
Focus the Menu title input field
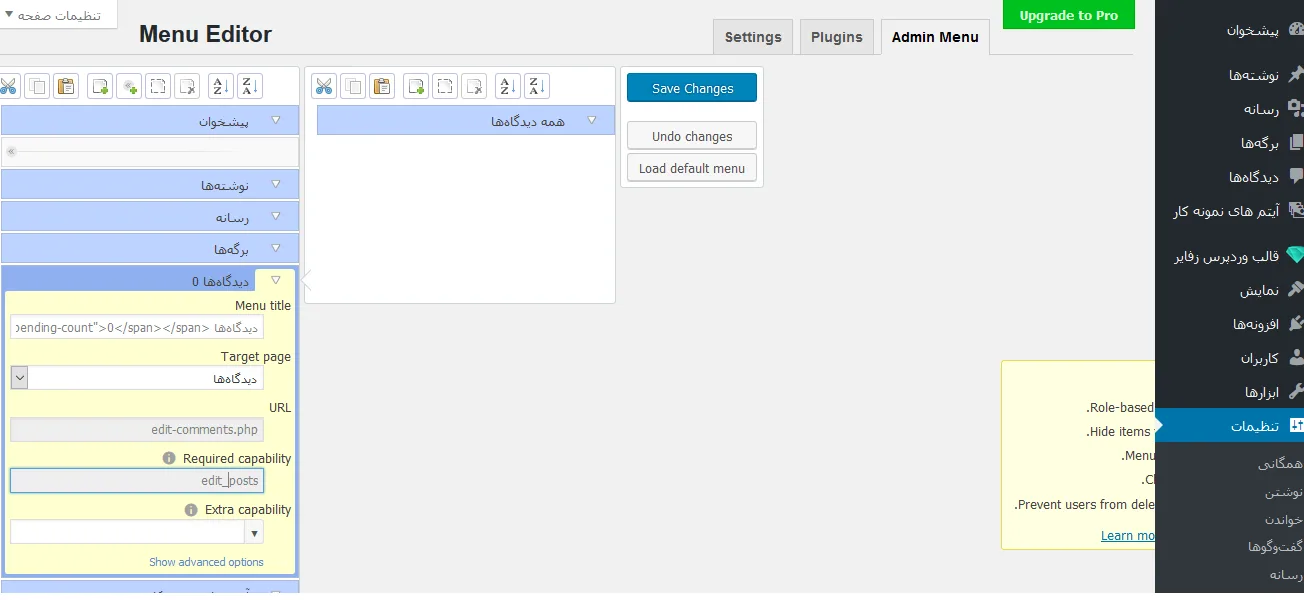pos(137,327)
